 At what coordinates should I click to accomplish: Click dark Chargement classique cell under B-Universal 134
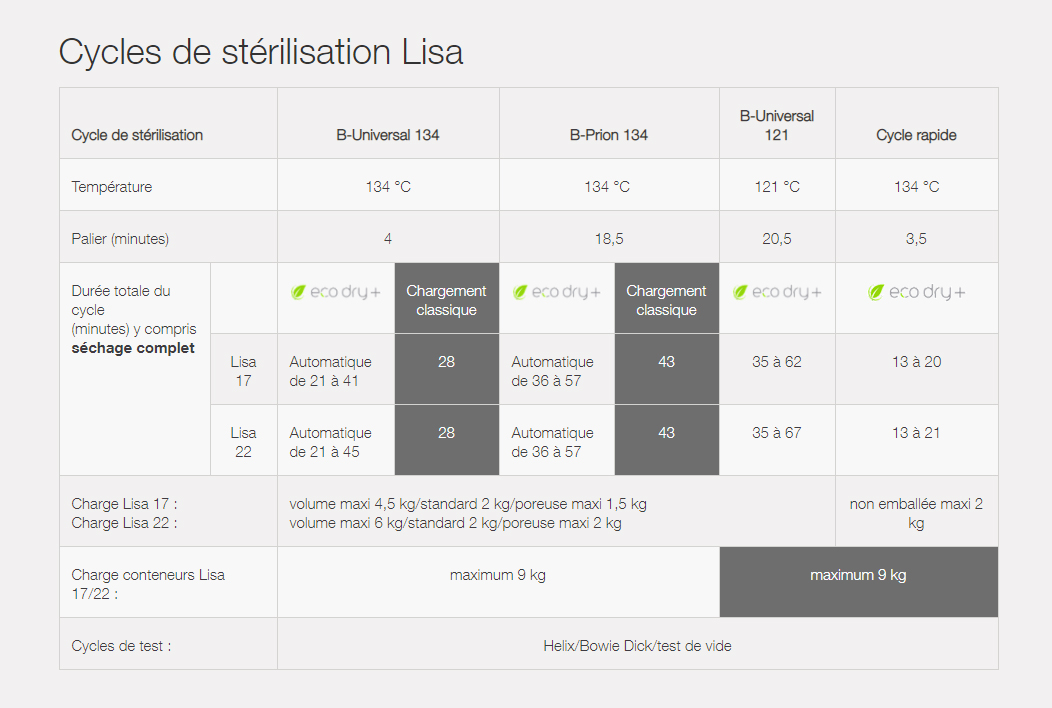point(446,300)
